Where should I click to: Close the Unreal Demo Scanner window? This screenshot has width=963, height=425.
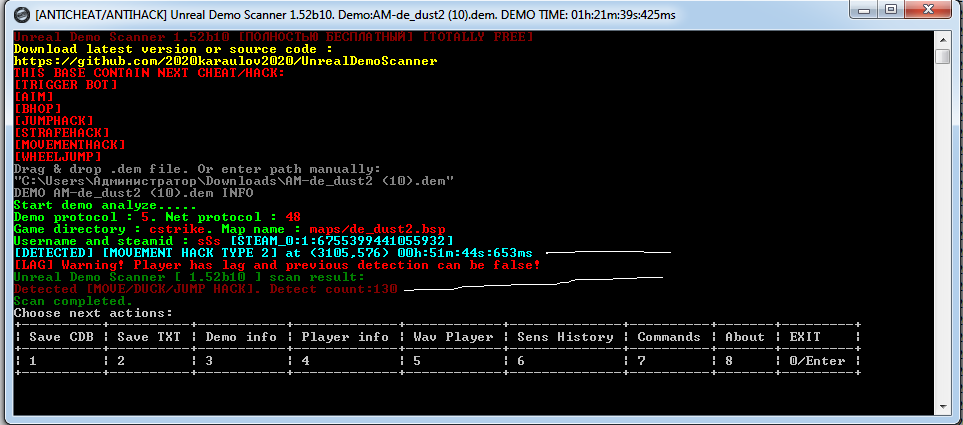click(x=927, y=9)
